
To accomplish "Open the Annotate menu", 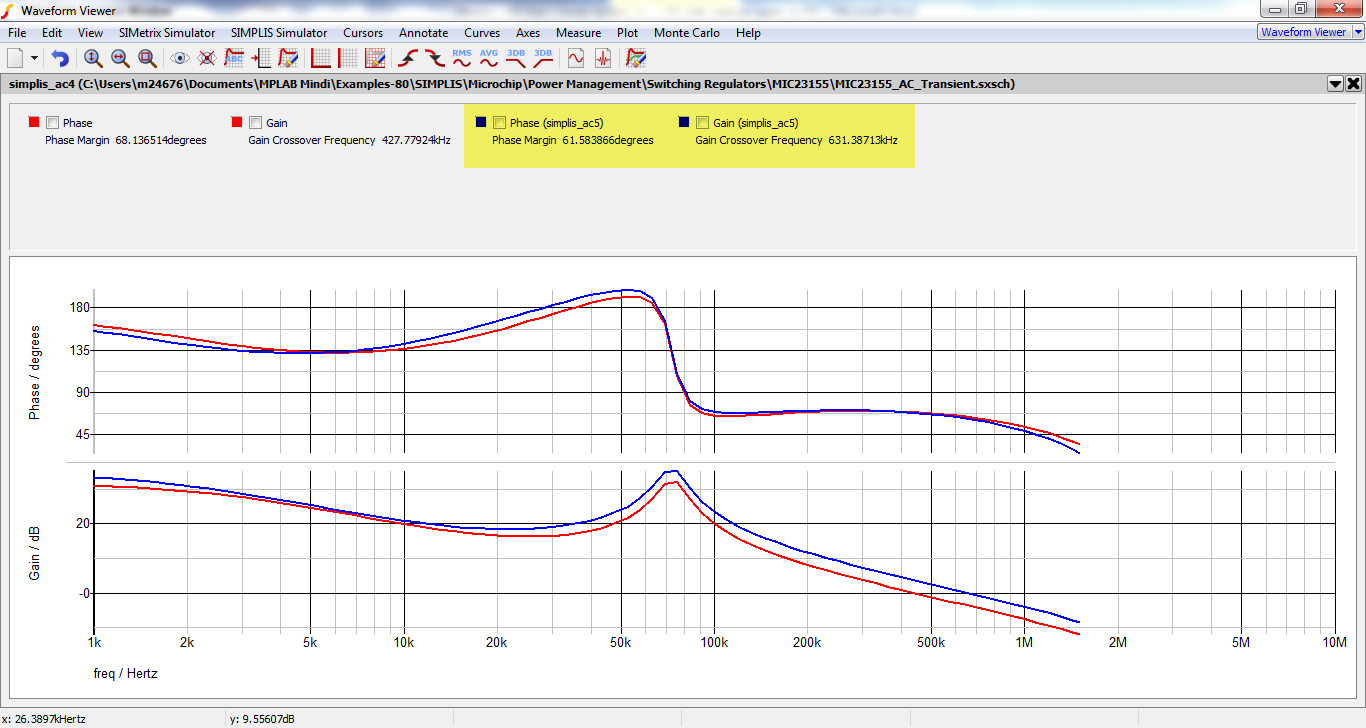I will (x=423, y=33).
